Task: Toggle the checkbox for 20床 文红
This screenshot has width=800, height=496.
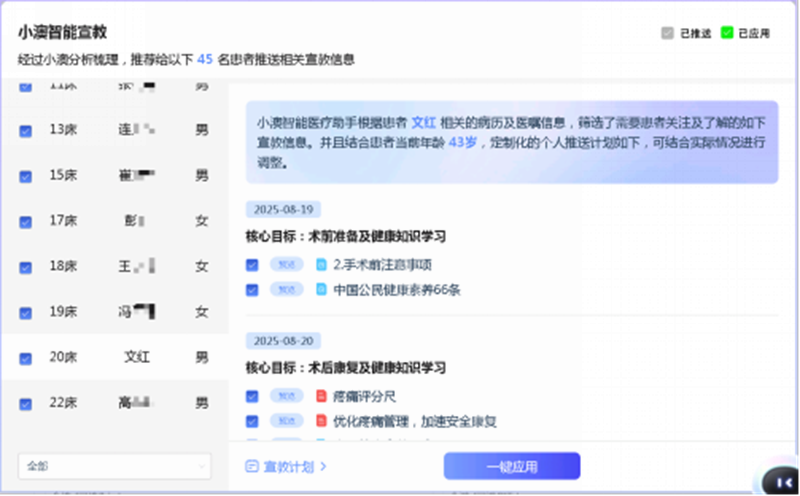Action: point(26,357)
